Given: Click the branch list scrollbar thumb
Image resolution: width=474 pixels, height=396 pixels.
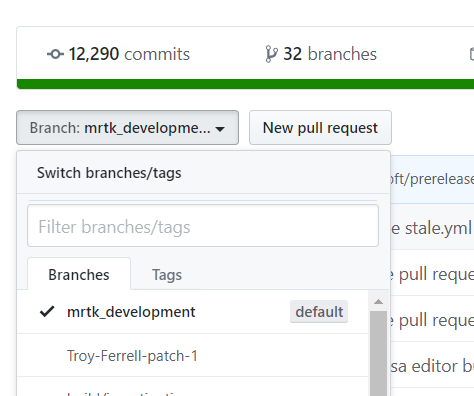Looking at the screenshot, I should point(378,353).
